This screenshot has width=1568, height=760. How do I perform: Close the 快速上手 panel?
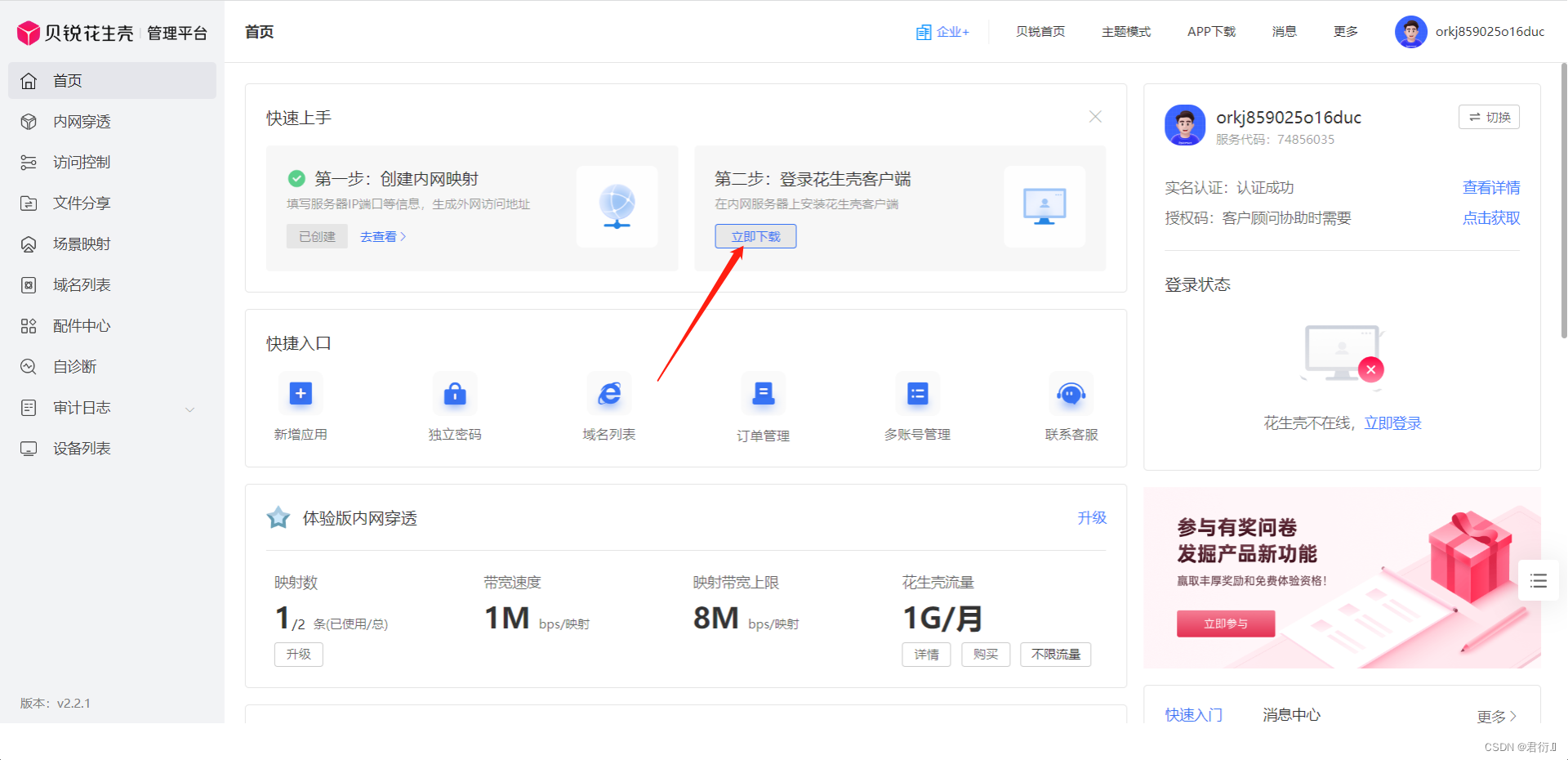click(1095, 117)
